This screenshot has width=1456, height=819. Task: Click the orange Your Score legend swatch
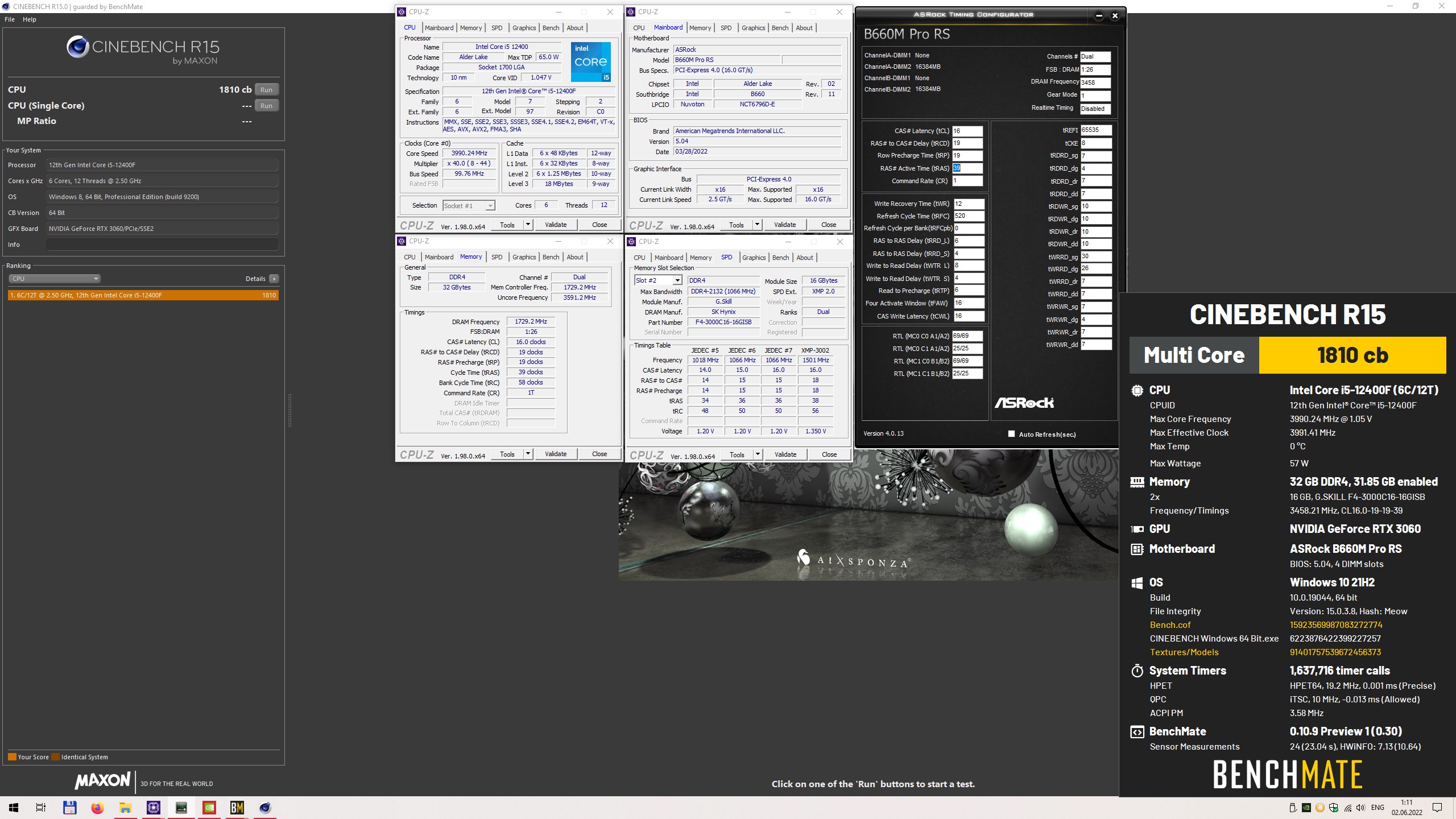tap(12, 757)
